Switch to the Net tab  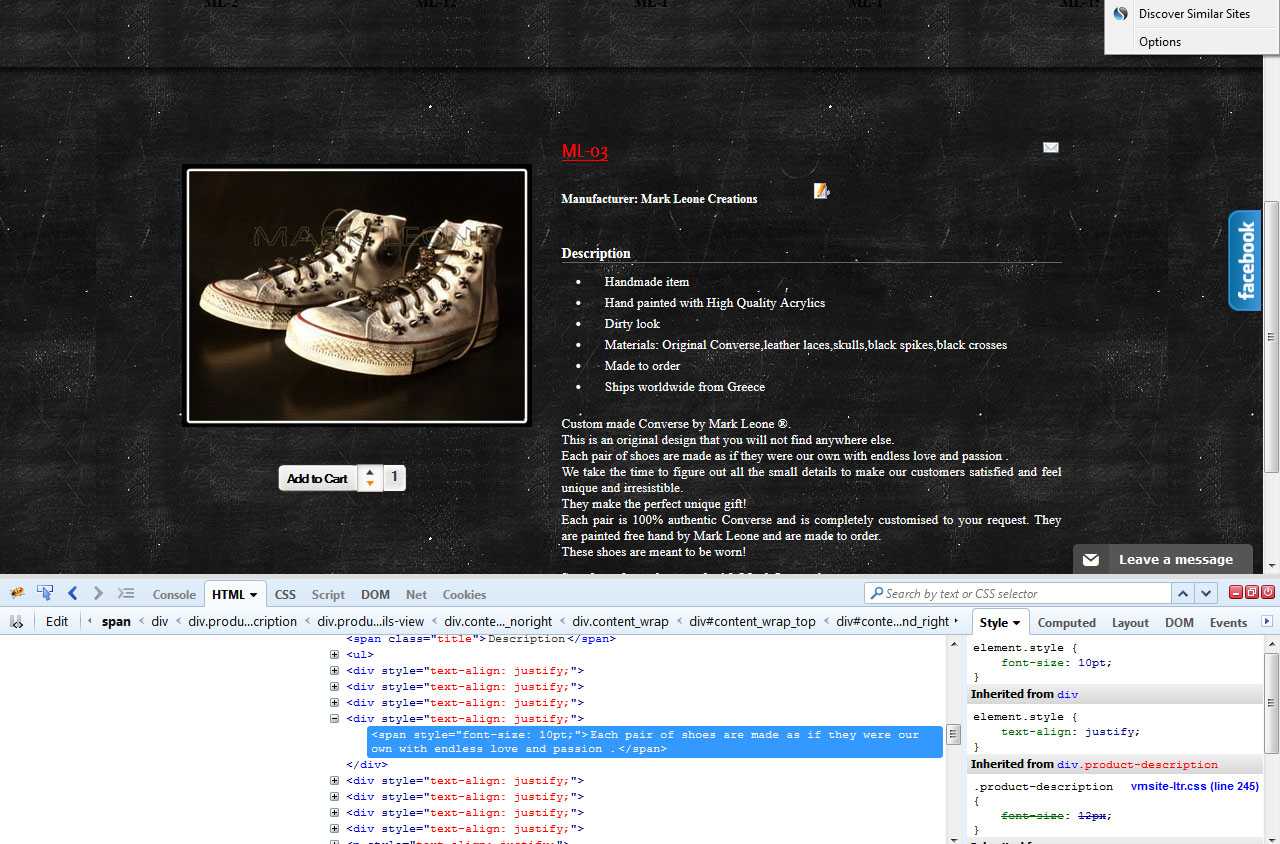[x=416, y=594]
